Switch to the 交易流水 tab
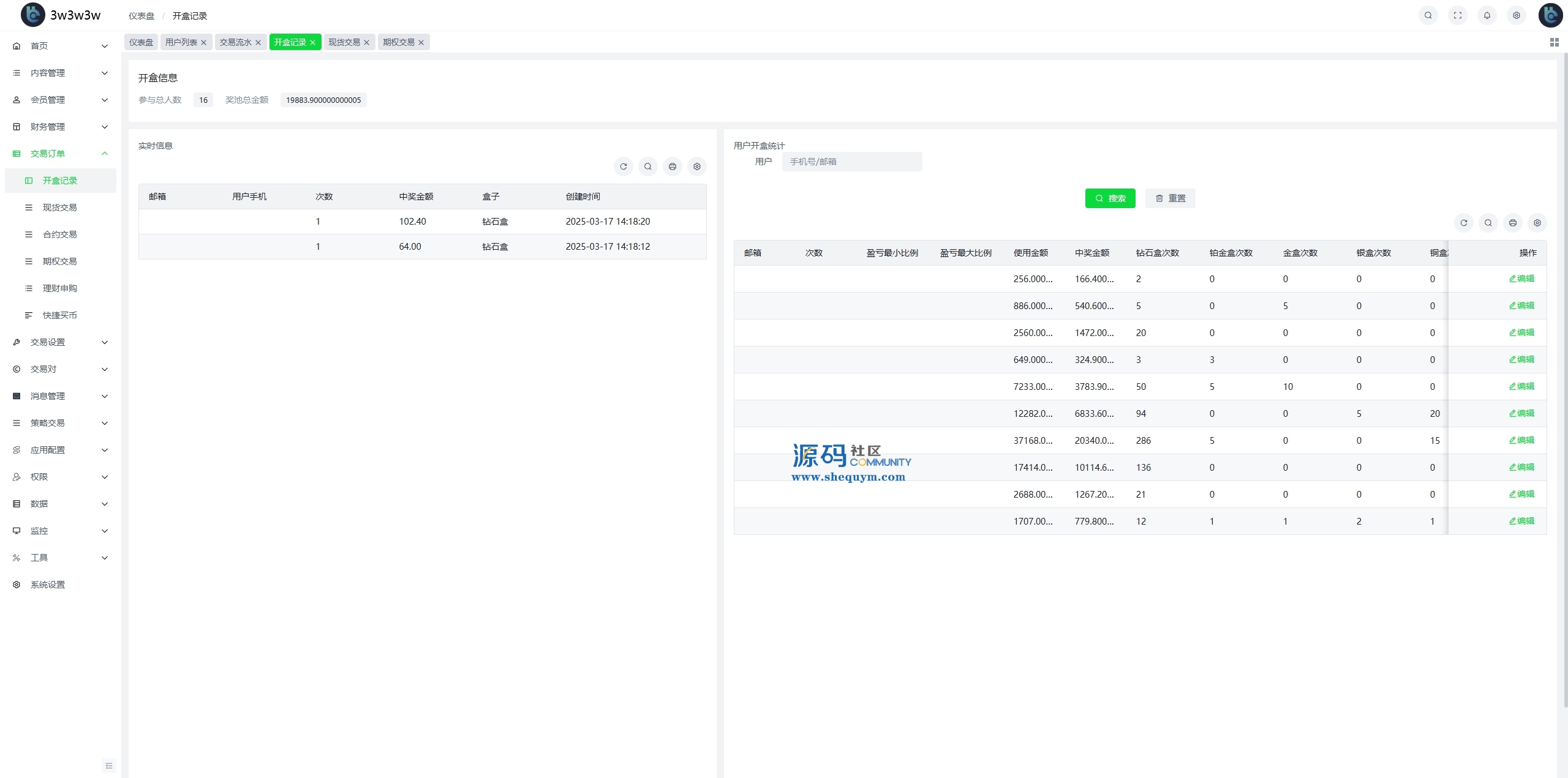The width and height of the screenshot is (1568, 778). [x=235, y=42]
